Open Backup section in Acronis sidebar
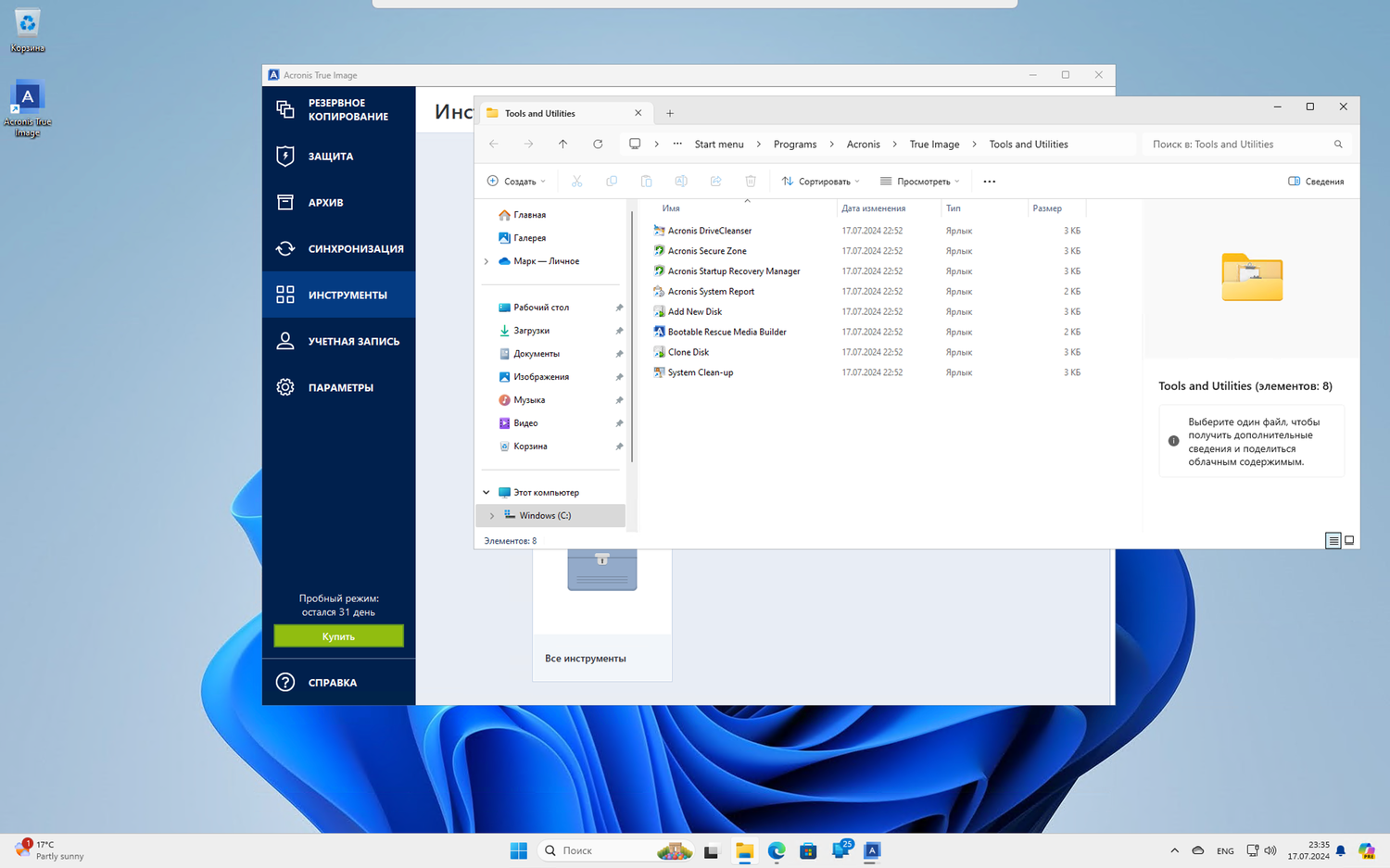Screen dimensions: 1390x868 pos(338,109)
